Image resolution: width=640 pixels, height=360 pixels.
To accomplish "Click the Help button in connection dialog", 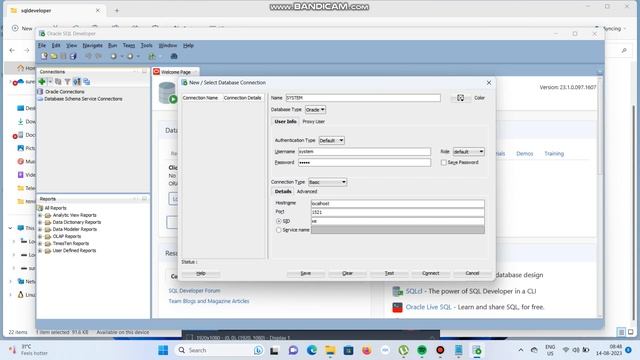I will click(201, 273).
